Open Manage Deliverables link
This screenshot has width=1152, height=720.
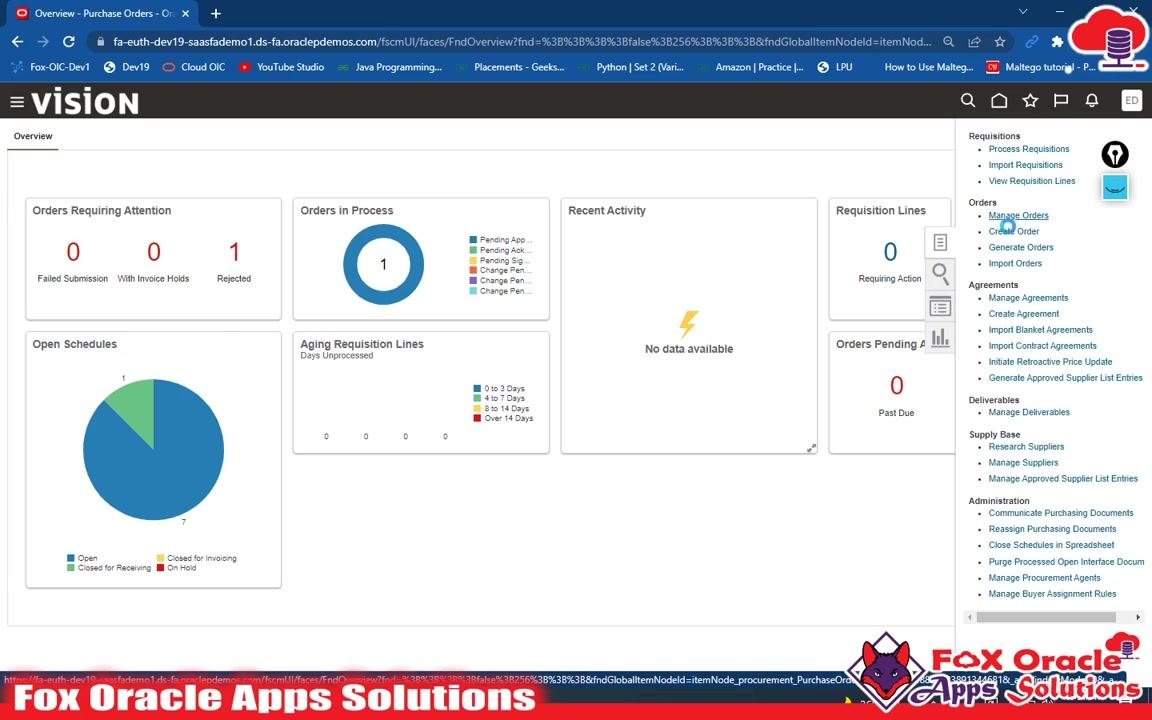tap(1029, 413)
